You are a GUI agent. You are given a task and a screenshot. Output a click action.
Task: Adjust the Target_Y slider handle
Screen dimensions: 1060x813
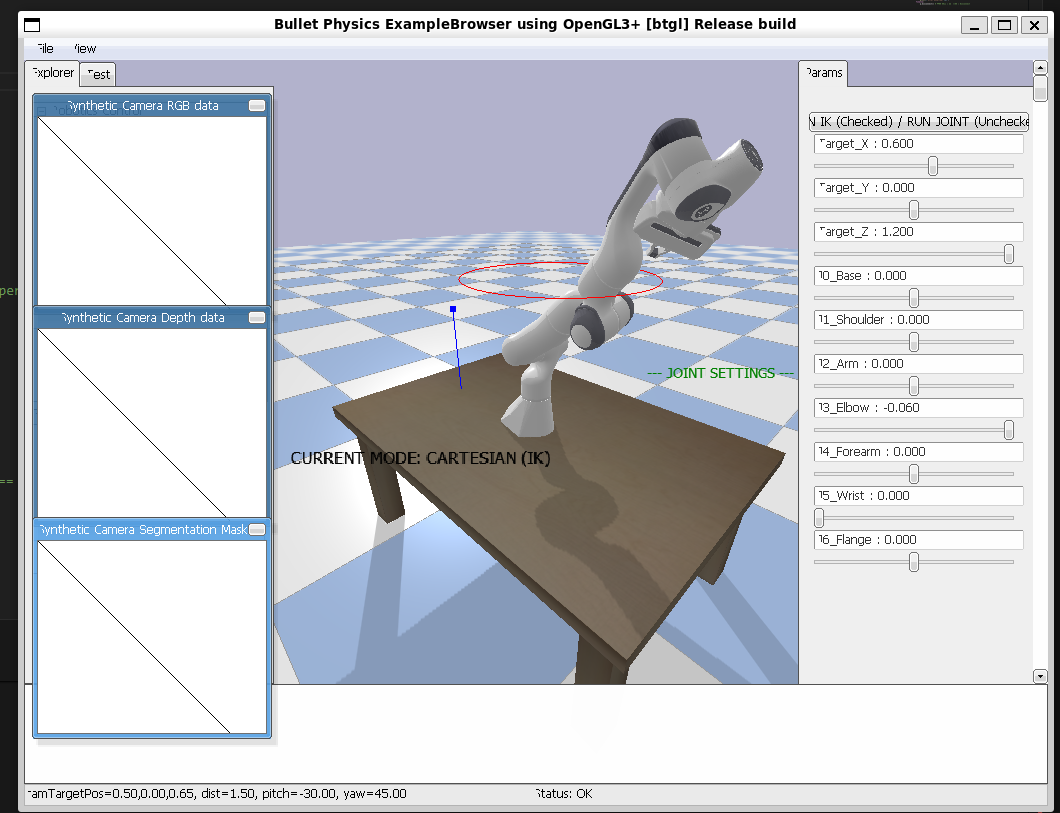pyautogui.click(x=914, y=210)
